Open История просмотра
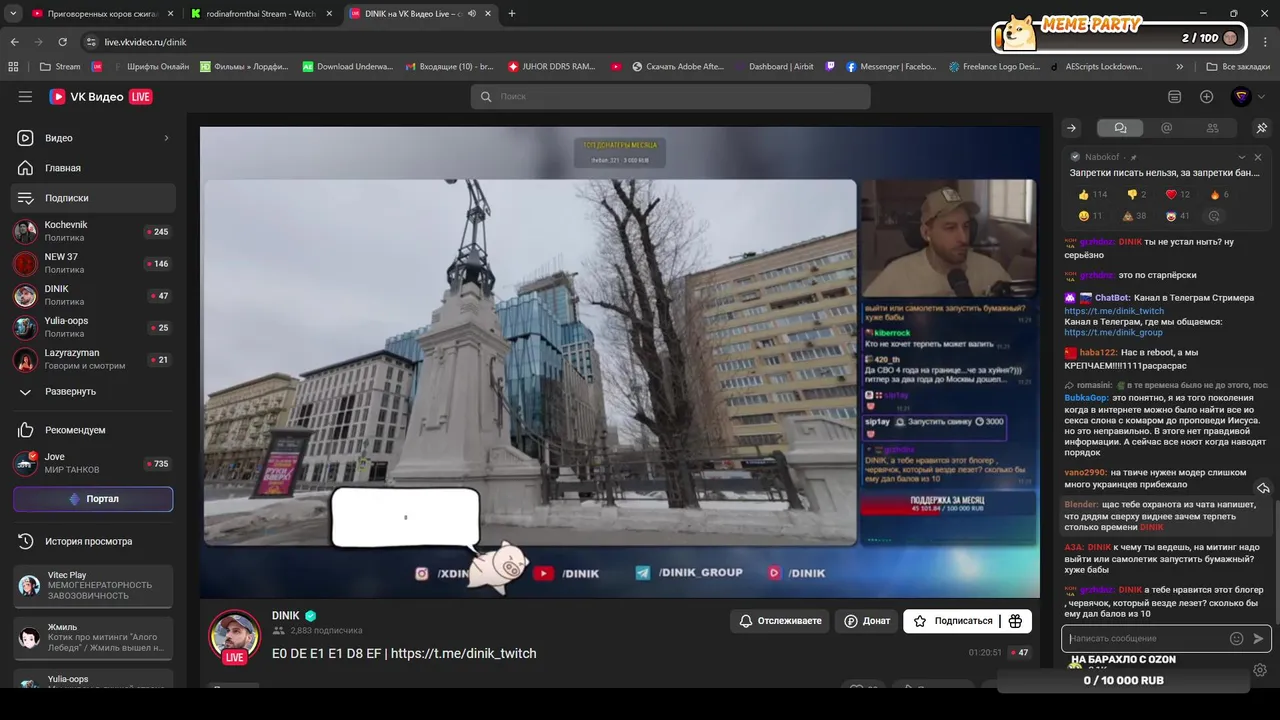Screen dimensions: 1280x720 click(x=93, y=541)
